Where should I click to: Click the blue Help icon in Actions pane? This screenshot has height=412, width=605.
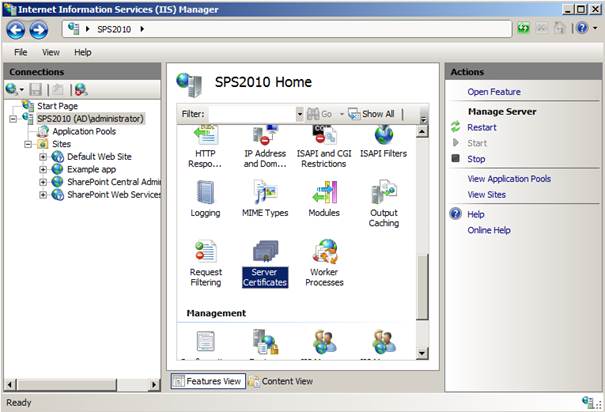pos(456,214)
